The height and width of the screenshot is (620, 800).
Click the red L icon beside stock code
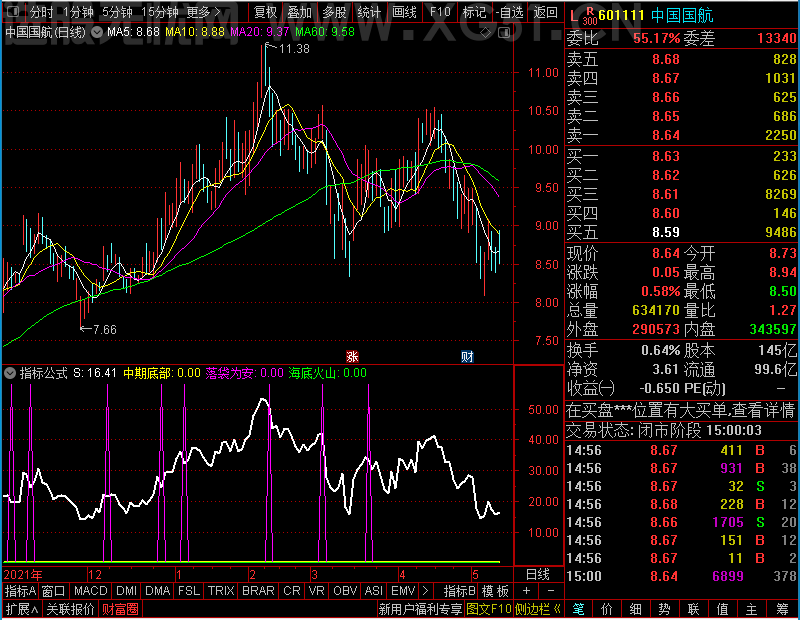[x=573, y=16]
